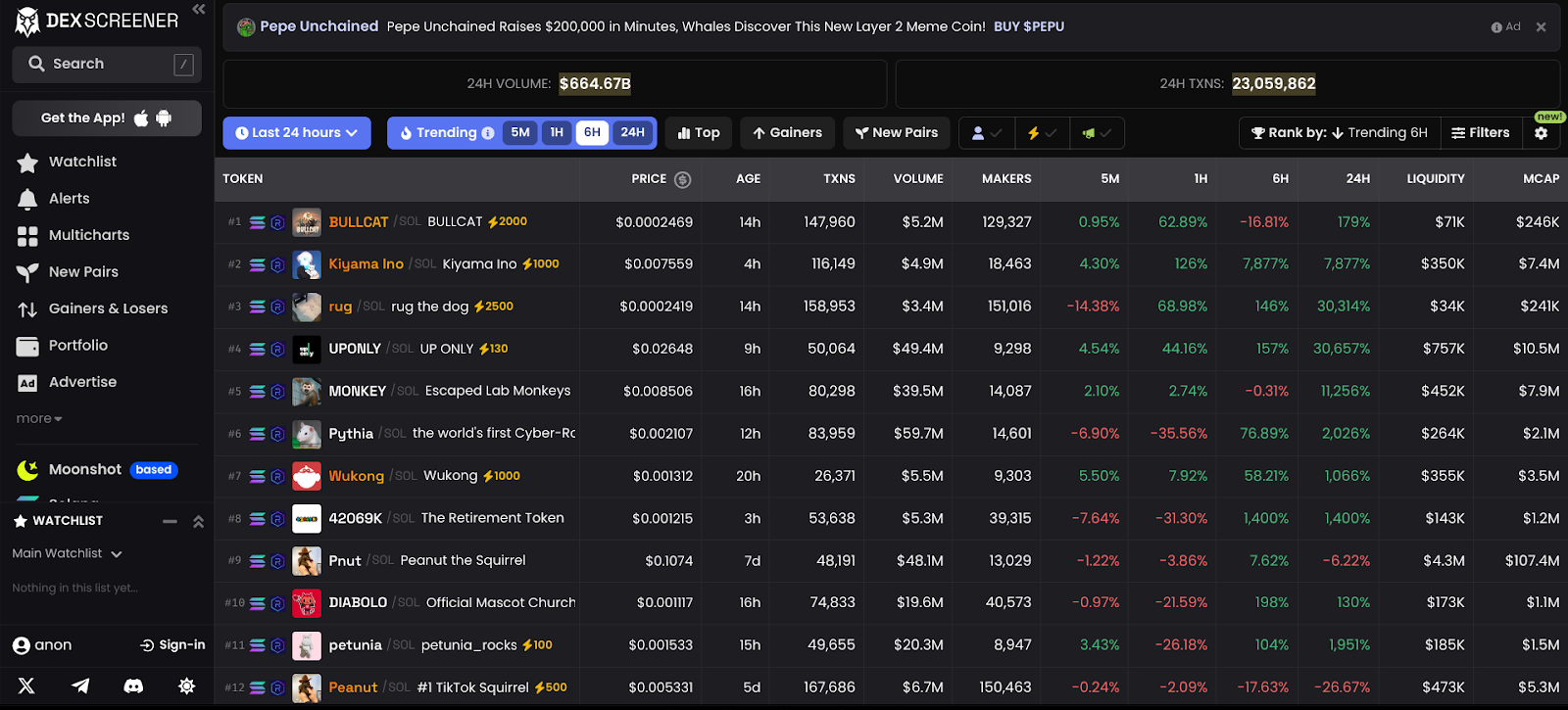Click the New Pairs filter button
The height and width of the screenshot is (710, 1568).
tap(897, 133)
